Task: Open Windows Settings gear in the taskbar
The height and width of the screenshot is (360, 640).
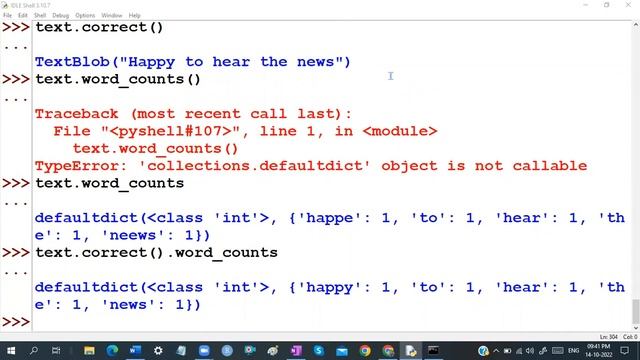Action: pyautogui.click(x=158, y=351)
